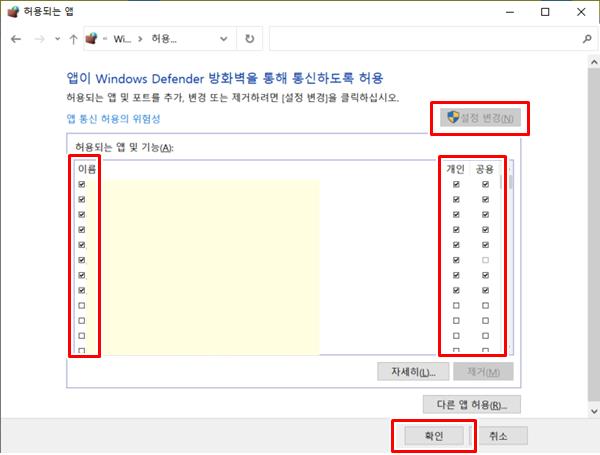This screenshot has width=600, height=455.
Task: Toggle the first row's 개인 checkbox
Action: [456, 184]
